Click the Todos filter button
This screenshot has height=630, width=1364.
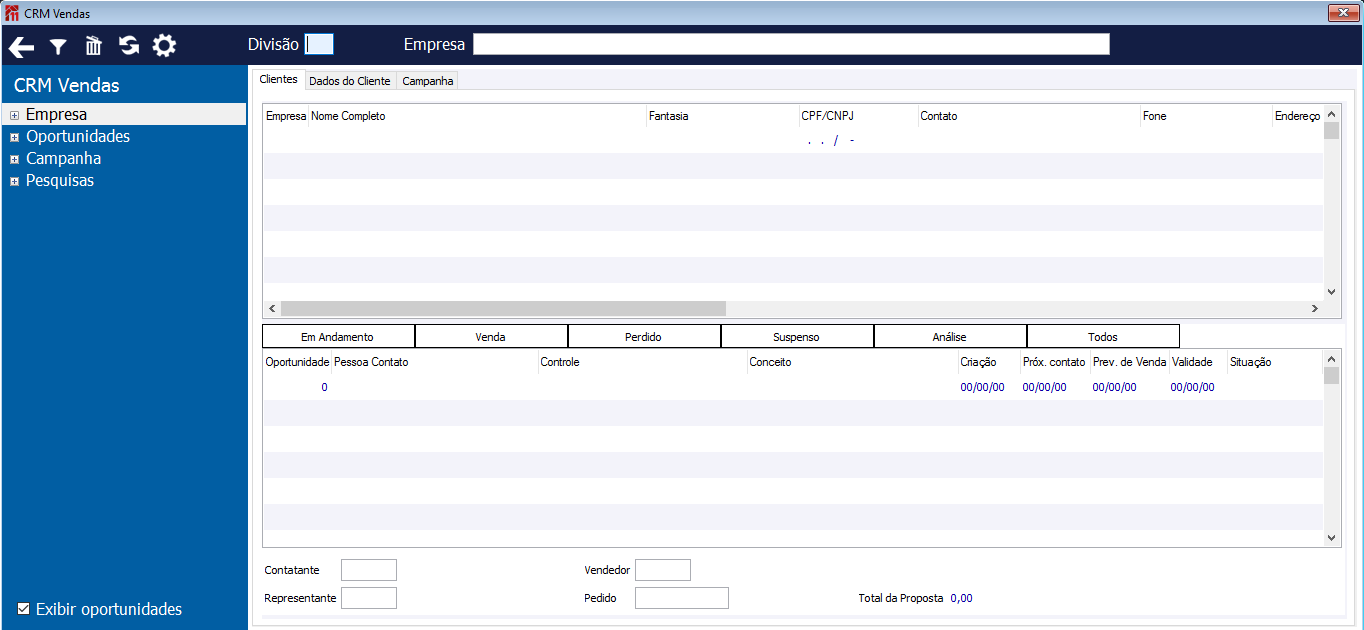[1103, 337]
